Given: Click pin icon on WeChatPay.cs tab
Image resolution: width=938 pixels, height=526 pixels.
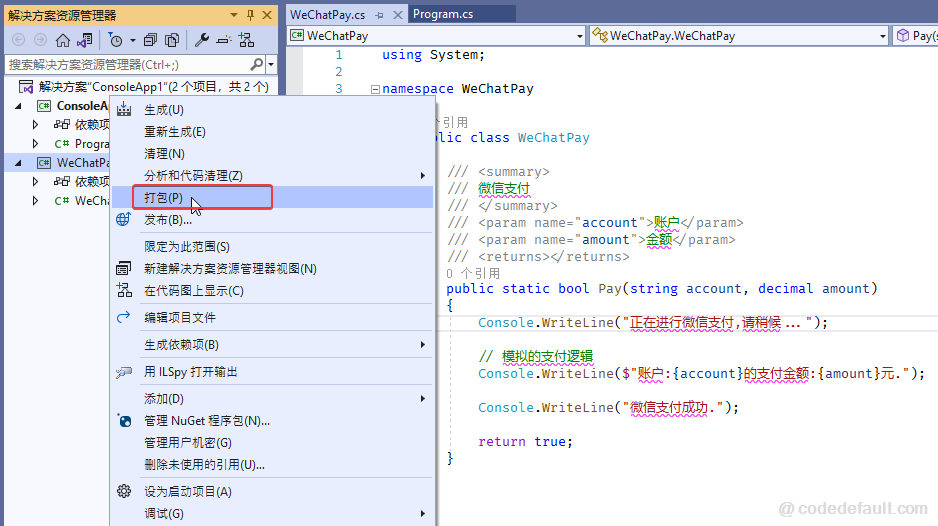Looking at the screenshot, I should click(379, 16).
